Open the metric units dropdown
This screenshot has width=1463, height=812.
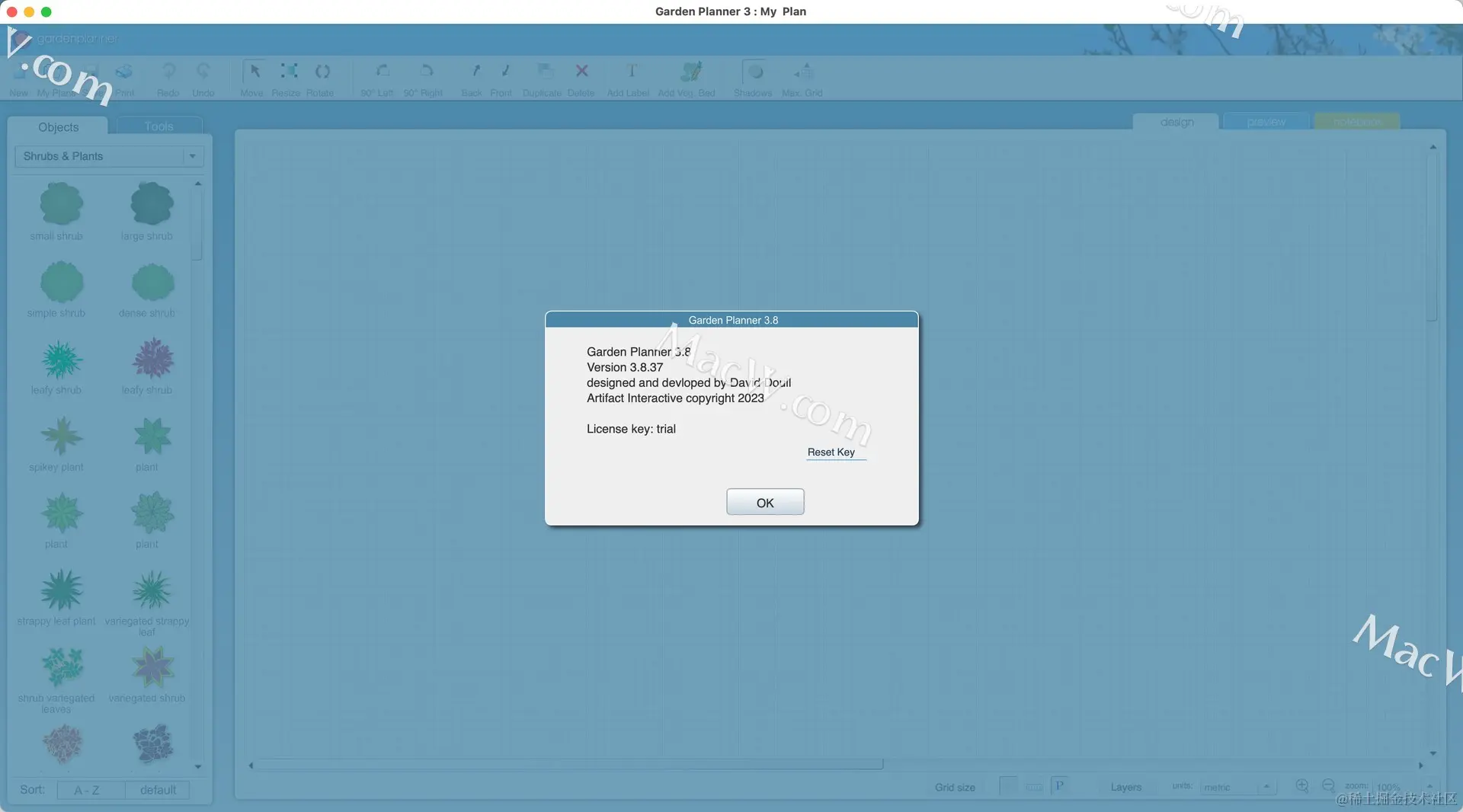click(x=1238, y=787)
